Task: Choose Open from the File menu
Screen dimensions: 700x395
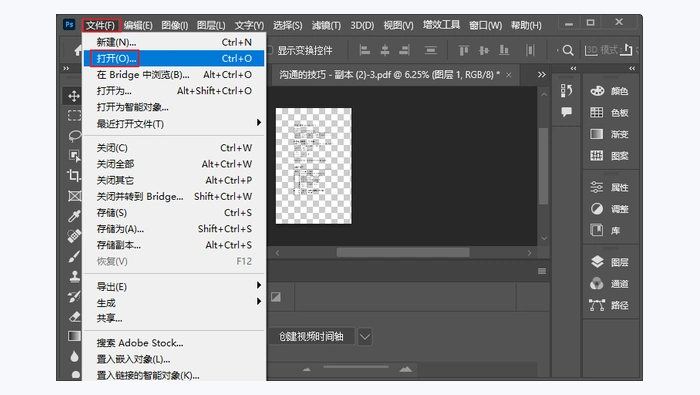Action: point(174,58)
